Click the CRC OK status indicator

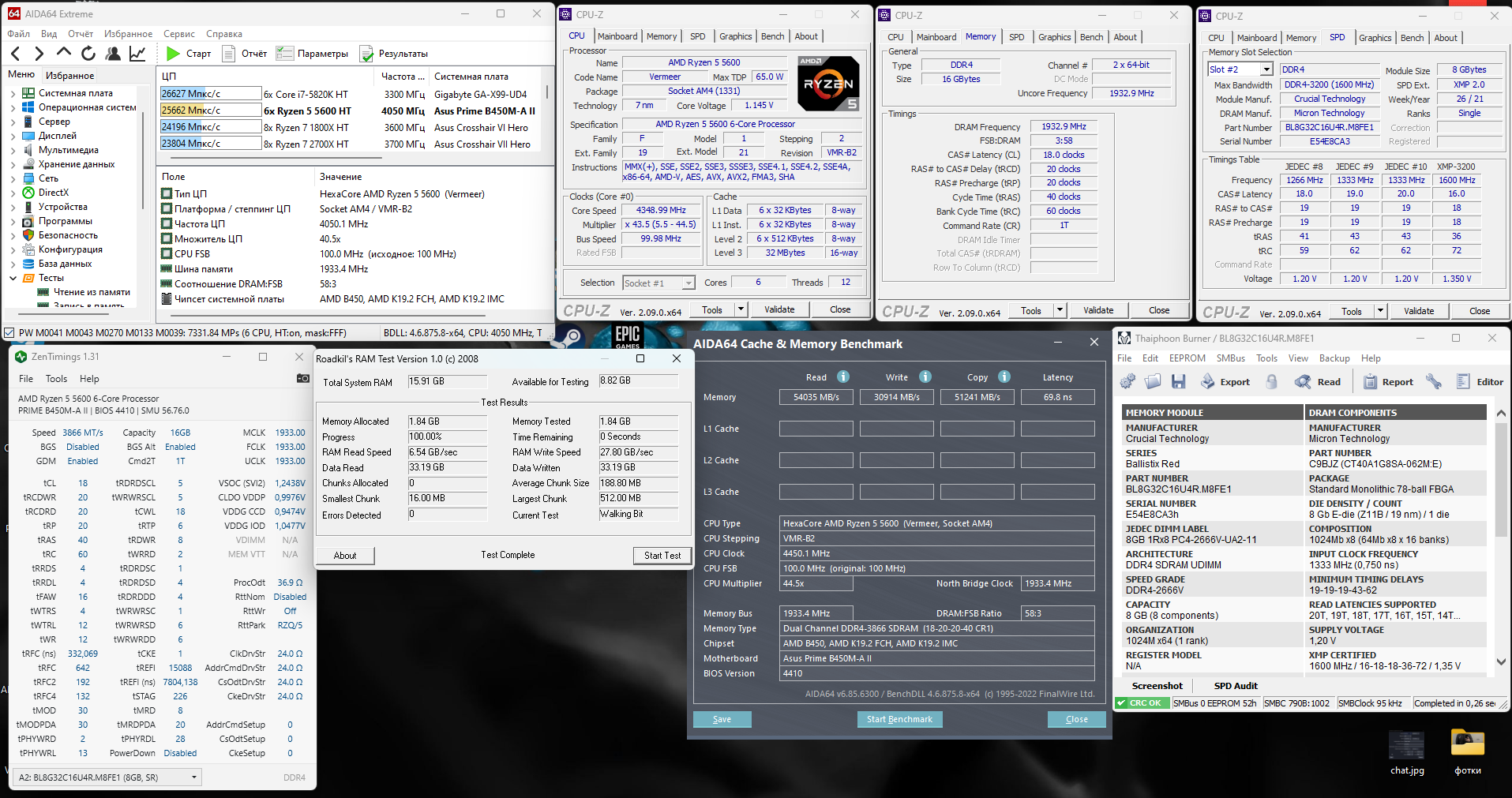tap(1142, 703)
